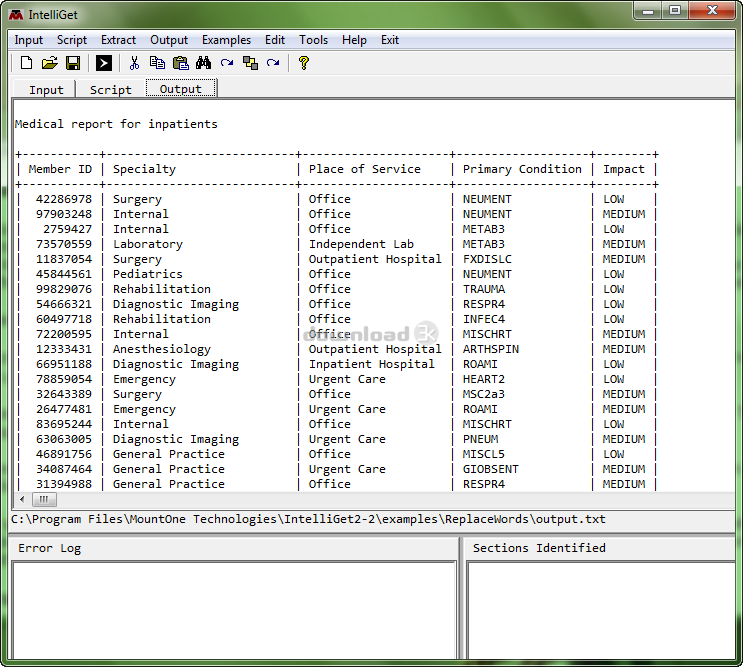Screen dimensions: 743x667
Task: Click member ID 31394988
Action: coord(63,484)
